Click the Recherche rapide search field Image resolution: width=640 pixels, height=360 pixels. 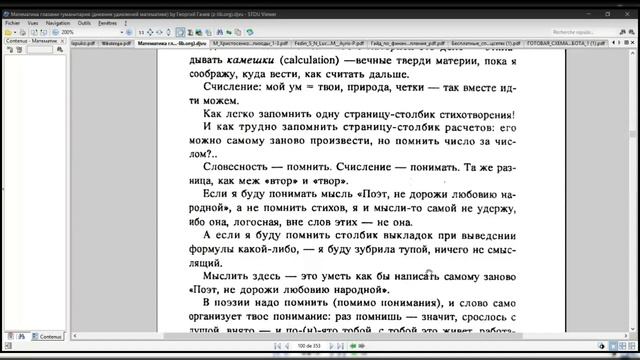(584, 32)
